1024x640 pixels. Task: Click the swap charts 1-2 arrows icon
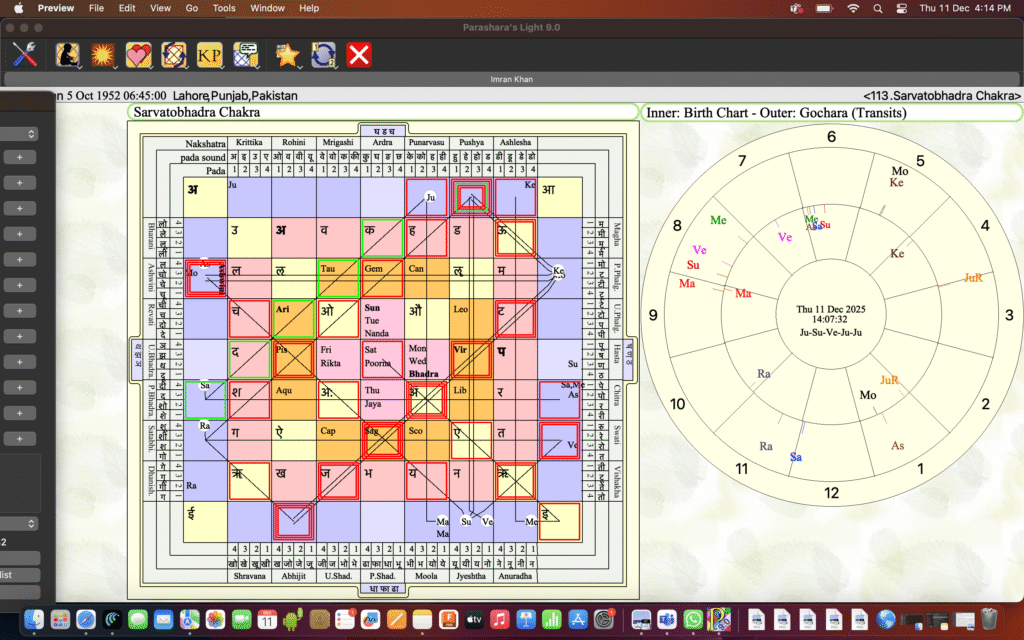323,54
